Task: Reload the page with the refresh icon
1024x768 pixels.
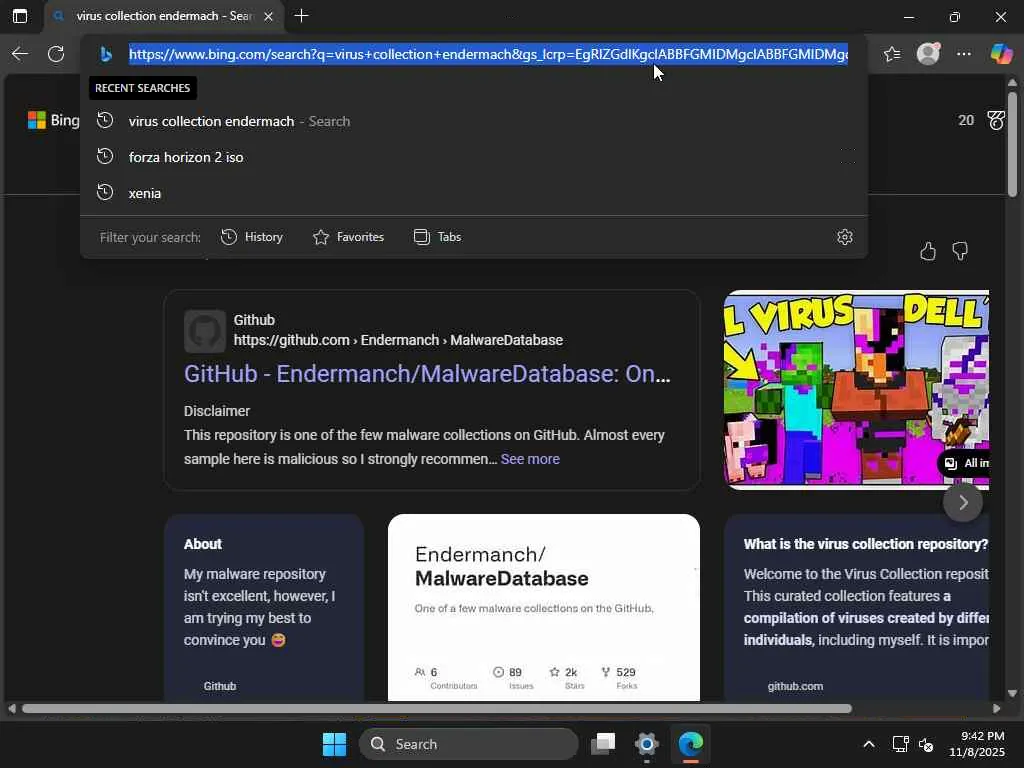Action: click(x=56, y=54)
